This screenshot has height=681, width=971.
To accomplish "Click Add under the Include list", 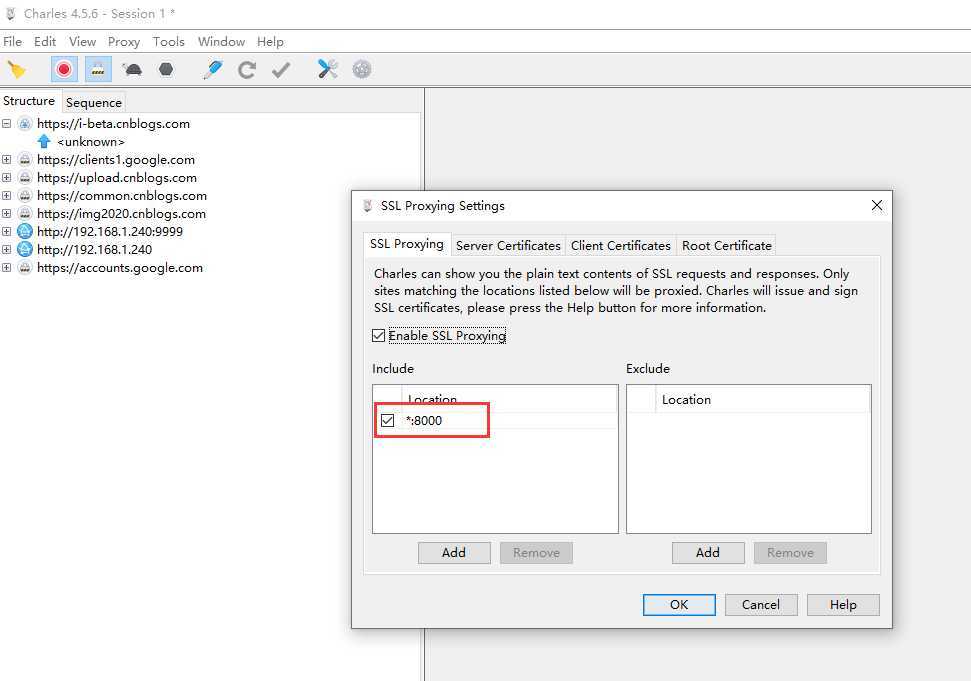I will tap(454, 553).
